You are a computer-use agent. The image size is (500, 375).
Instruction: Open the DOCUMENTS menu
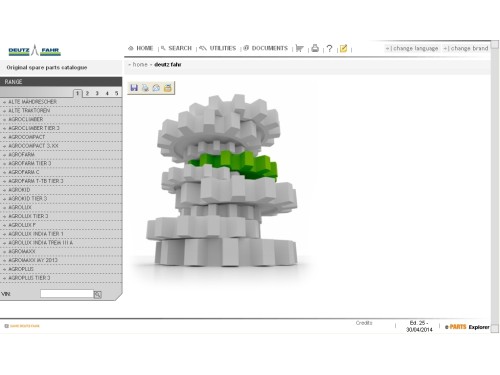[266, 48]
